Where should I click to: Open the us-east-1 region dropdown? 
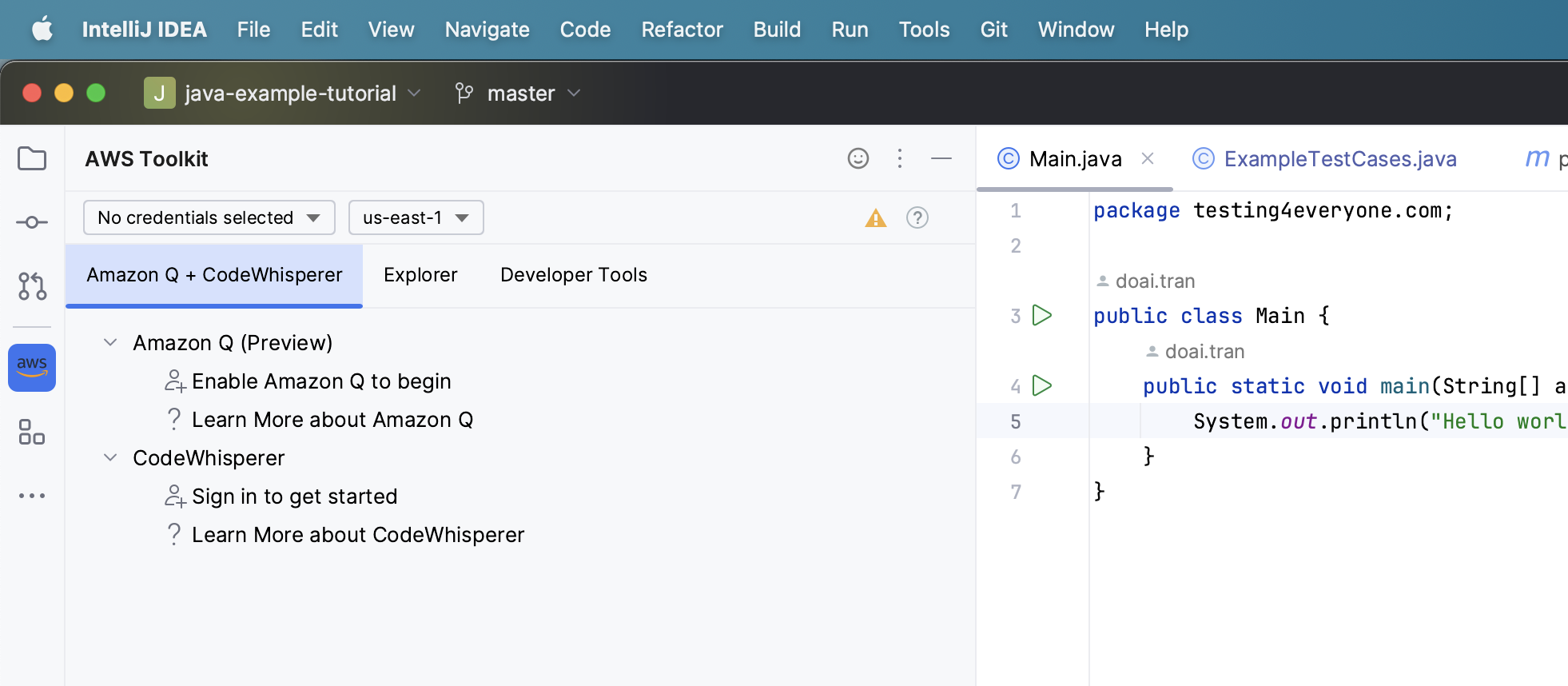416,217
